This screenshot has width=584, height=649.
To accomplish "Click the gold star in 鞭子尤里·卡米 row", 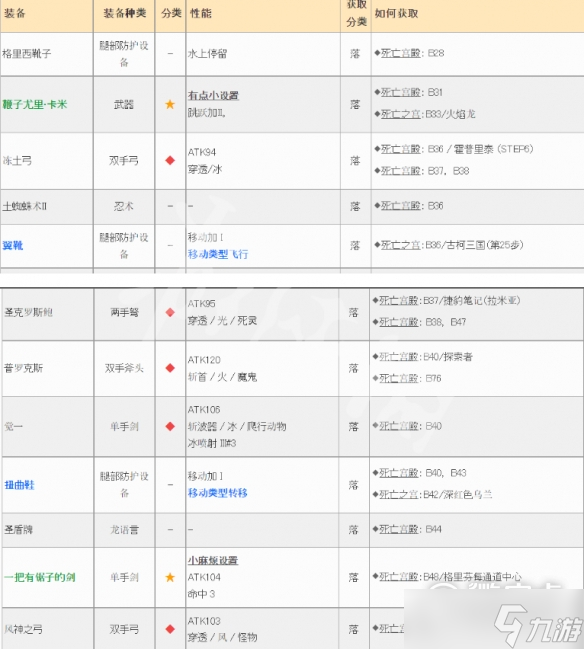I will click(170, 104).
